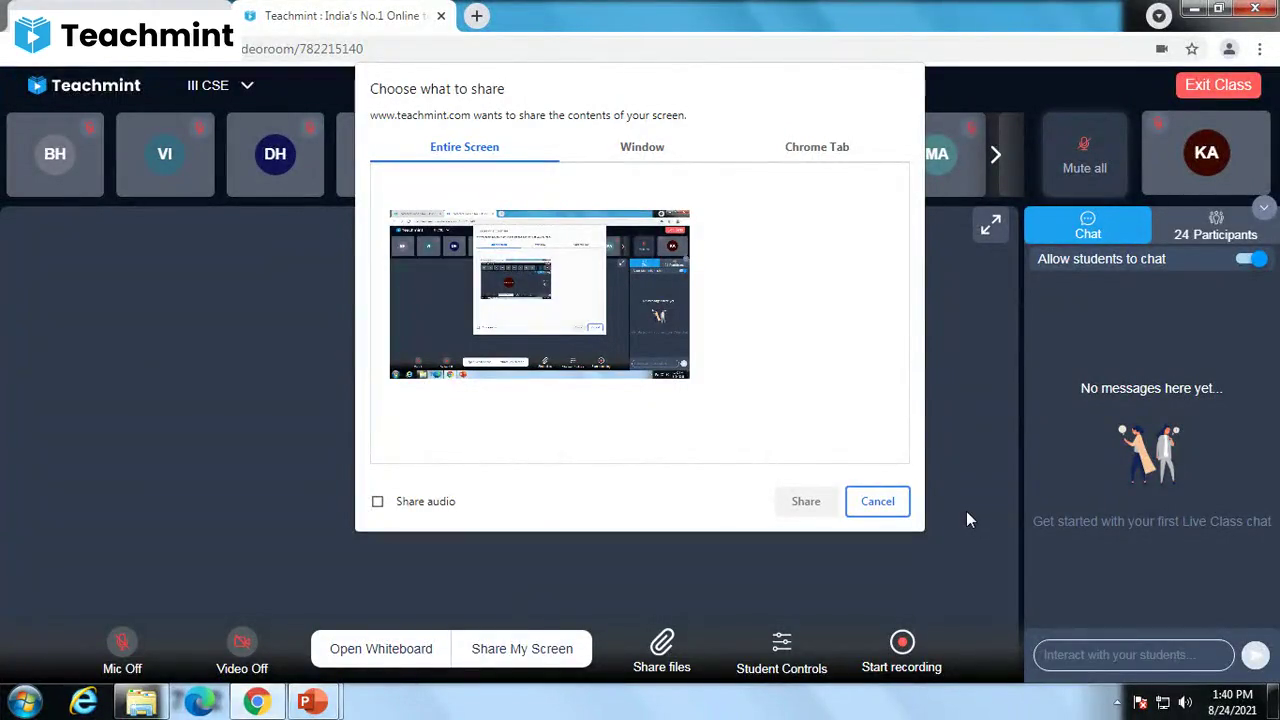Close the Teachmint browser tab

point(441,16)
